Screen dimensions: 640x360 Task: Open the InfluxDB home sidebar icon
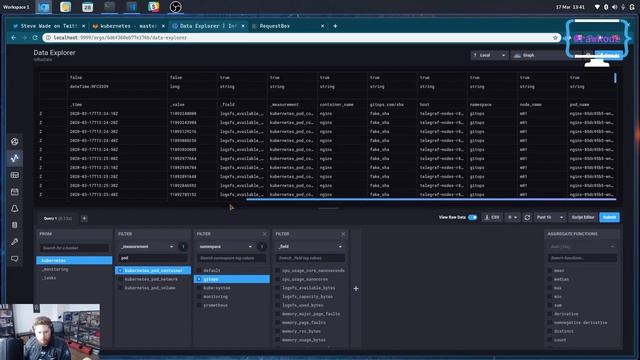(15, 142)
